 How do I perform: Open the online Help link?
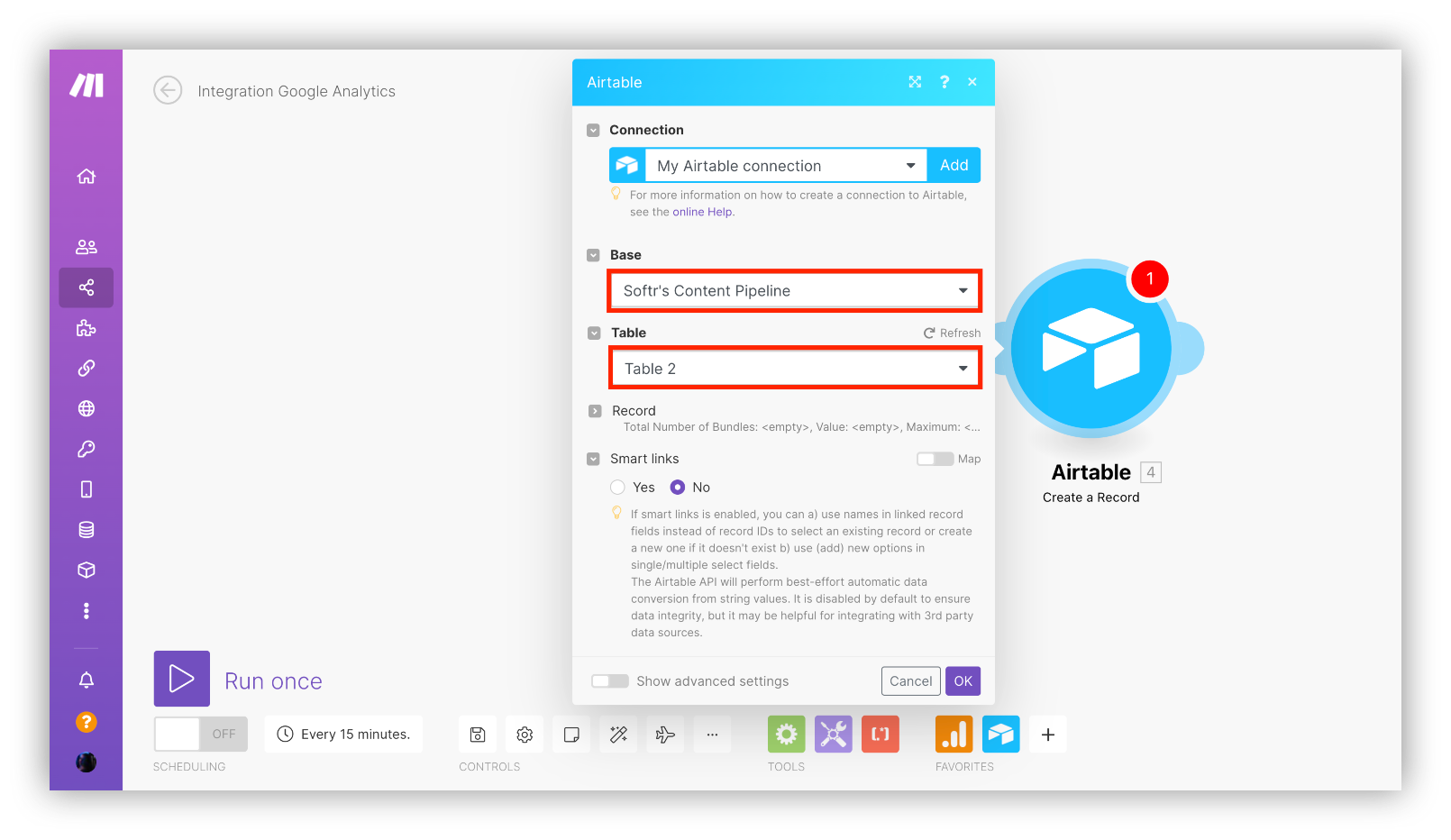tap(702, 212)
